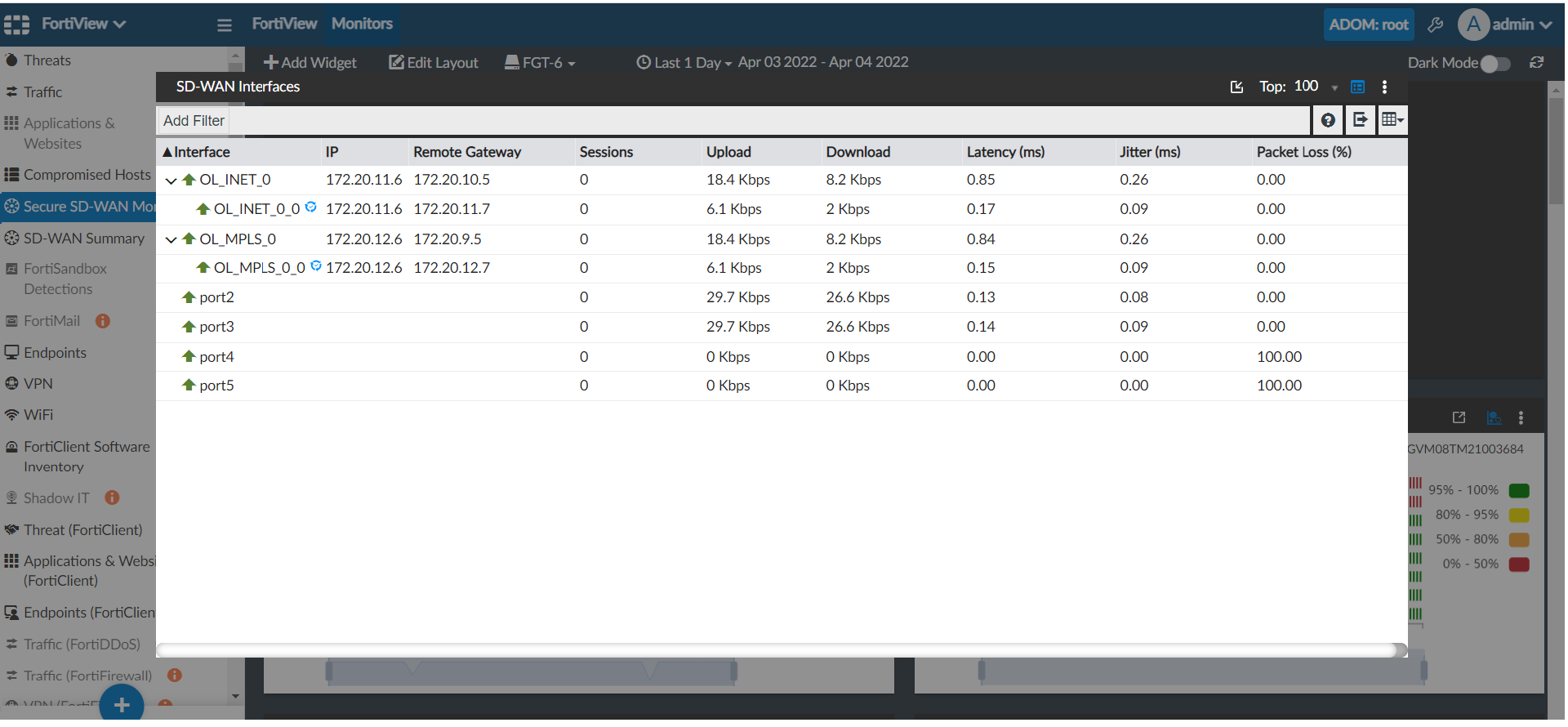Click the red 0% - 50% legend swatch
This screenshot has width=1568, height=727.
point(1519,564)
